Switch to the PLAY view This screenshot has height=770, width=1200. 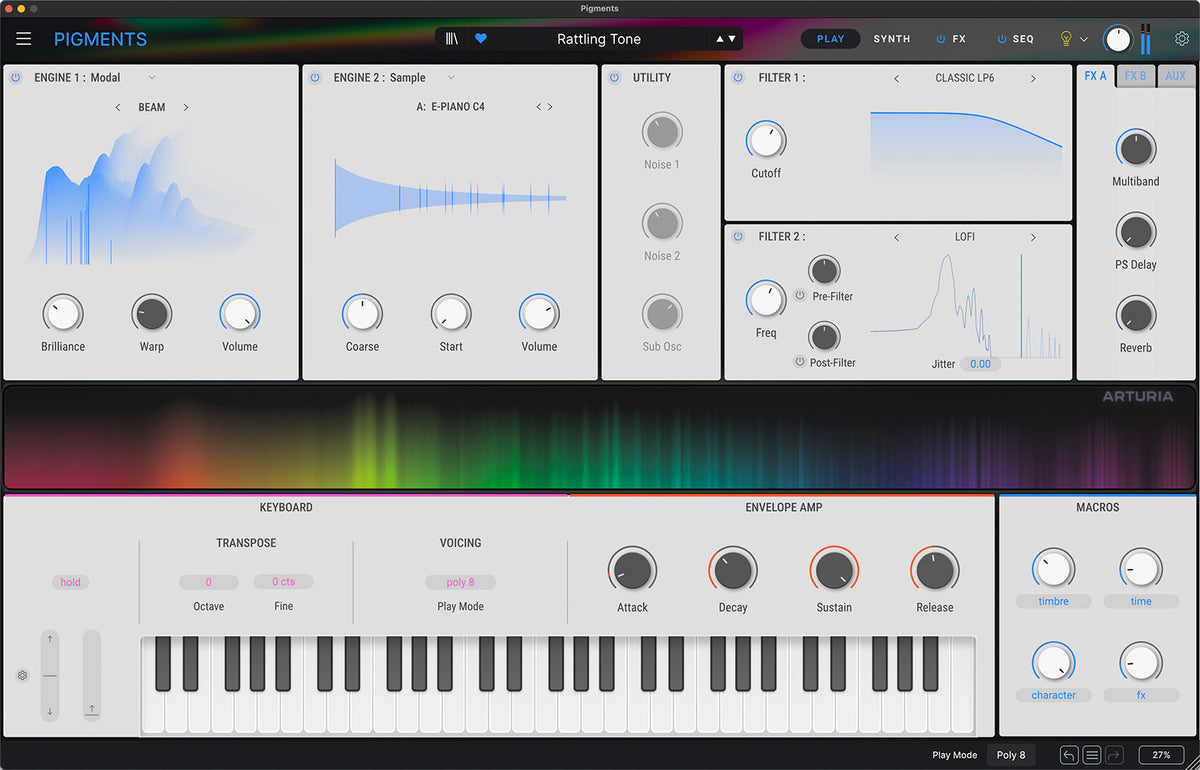[x=831, y=39]
